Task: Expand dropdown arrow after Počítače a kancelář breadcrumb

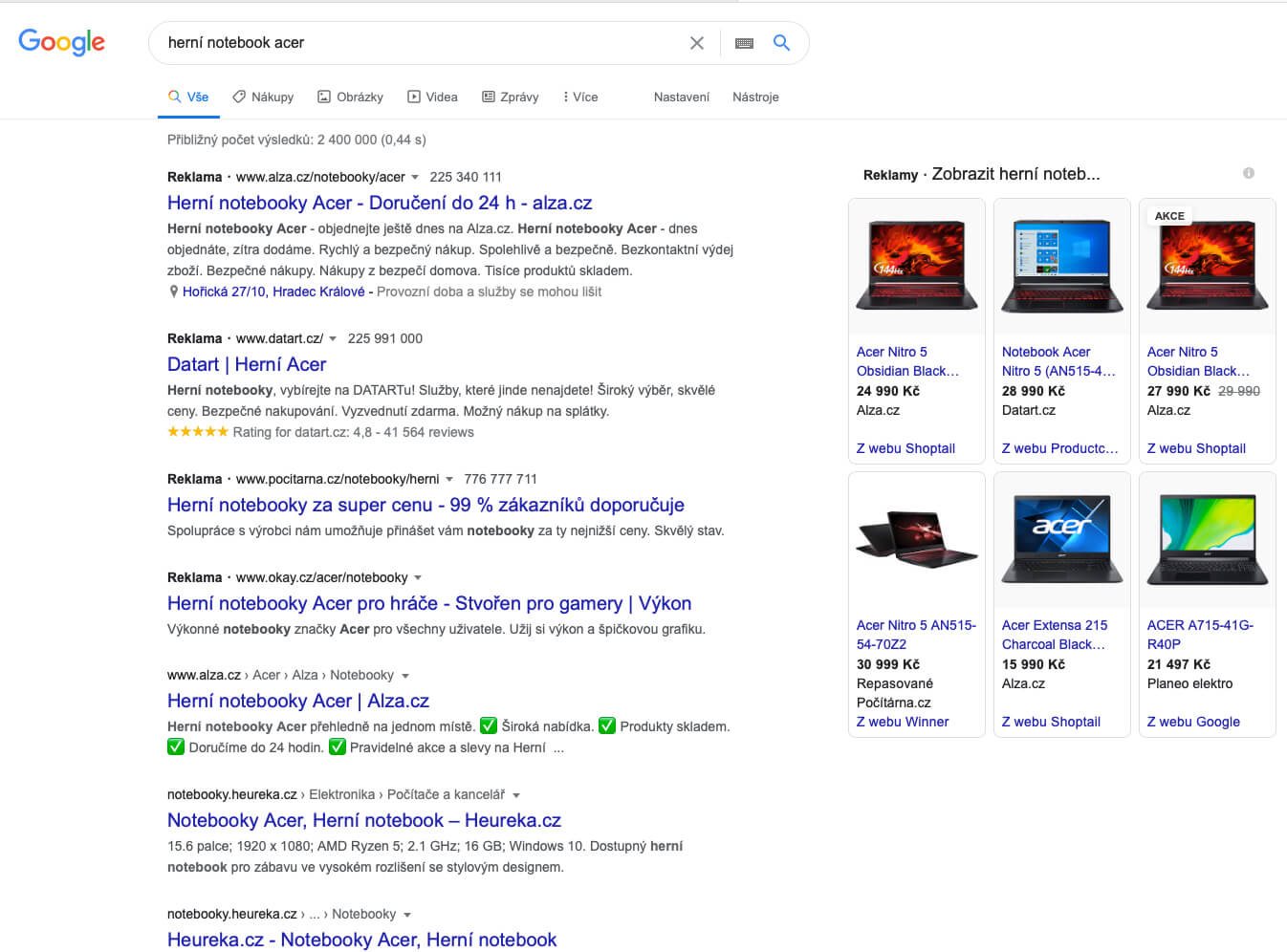Action: tap(516, 795)
